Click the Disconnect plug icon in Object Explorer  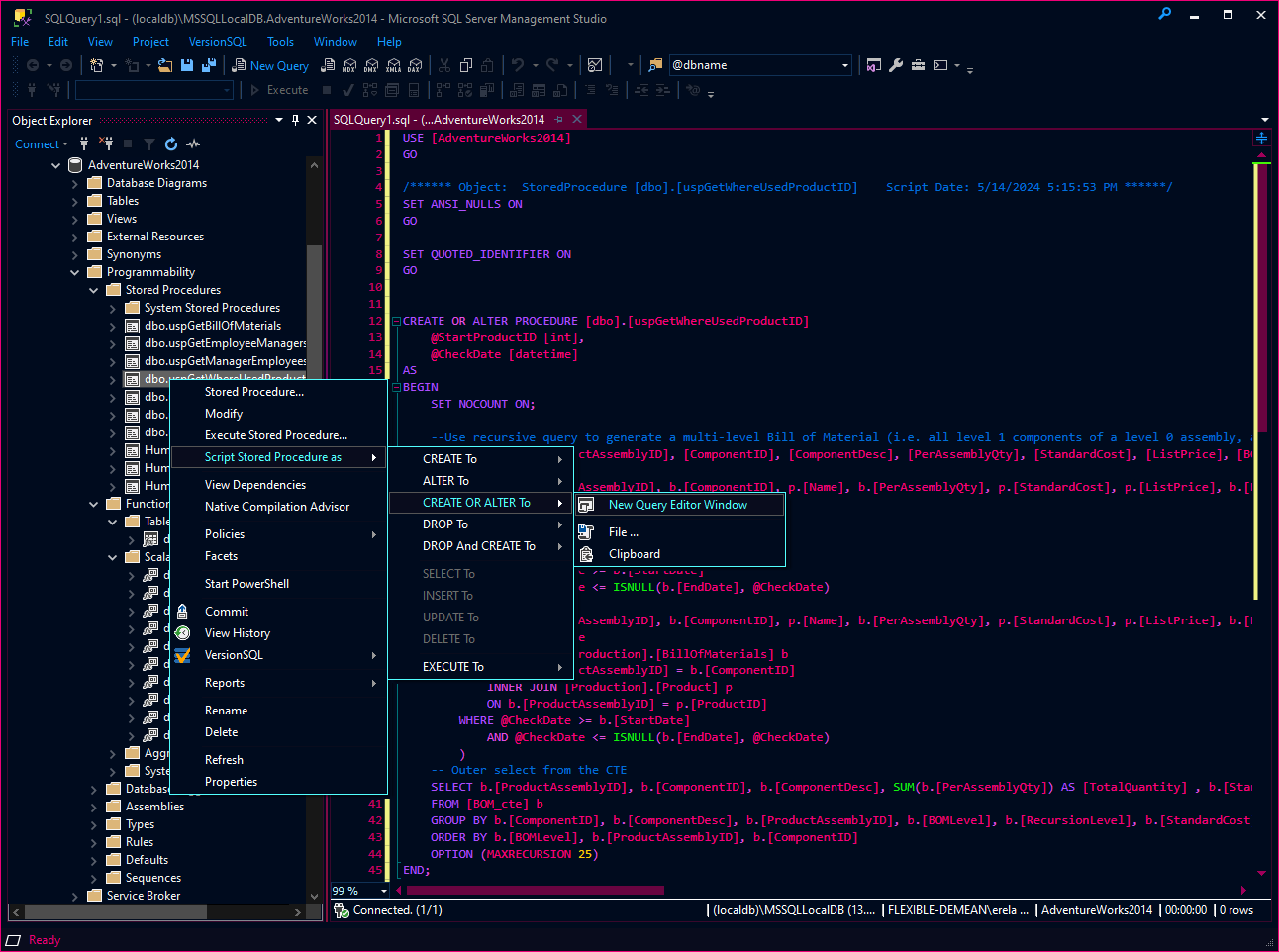[x=106, y=144]
